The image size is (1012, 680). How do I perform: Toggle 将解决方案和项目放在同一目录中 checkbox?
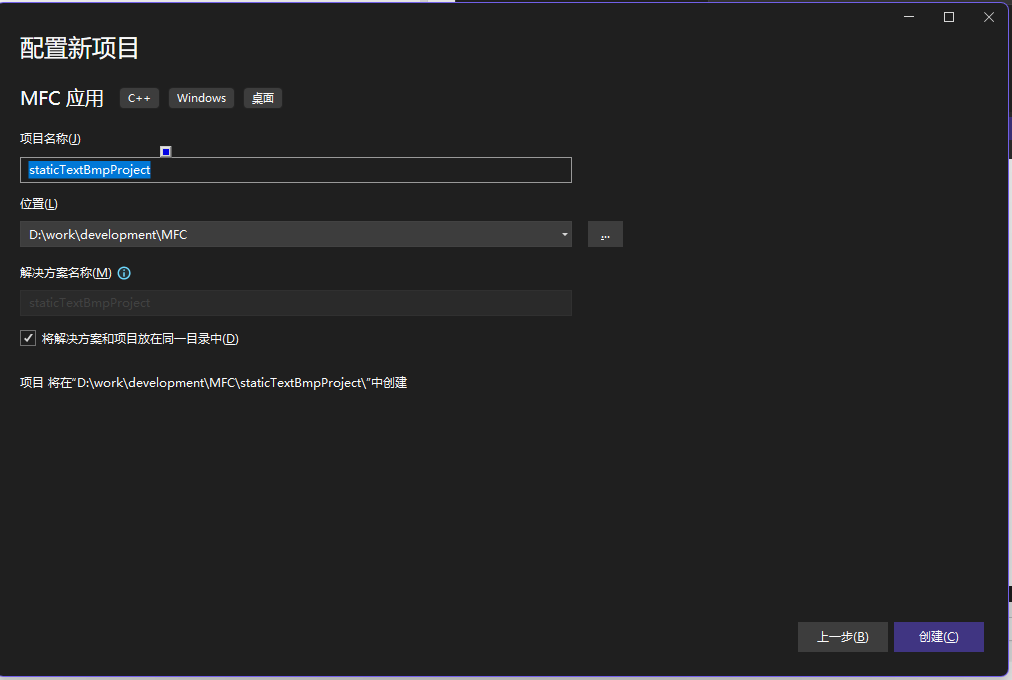pos(28,339)
